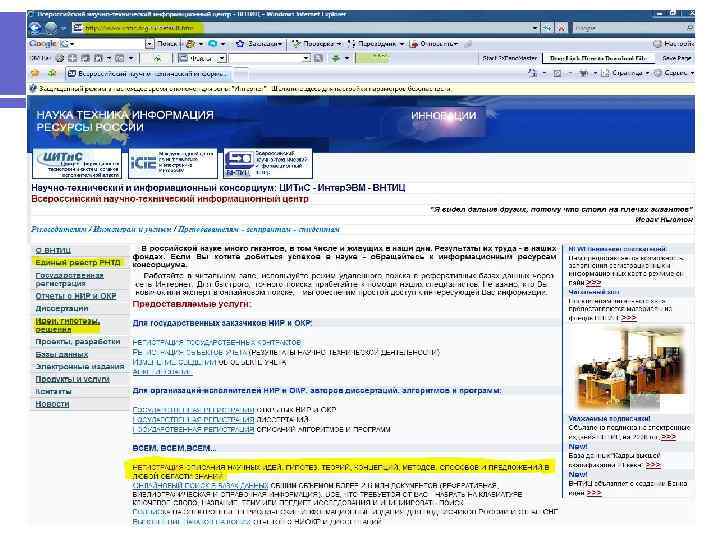The height and width of the screenshot is (540, 720).
Task: Select the Всероссийский научно-технический browser tab
Action: (147, 73)
